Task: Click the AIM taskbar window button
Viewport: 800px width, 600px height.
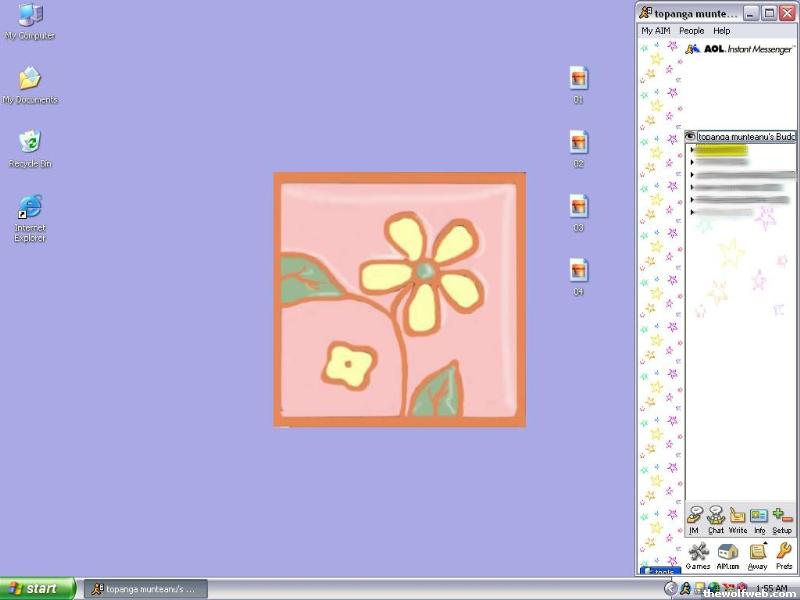Action: (x=146, y=589)
